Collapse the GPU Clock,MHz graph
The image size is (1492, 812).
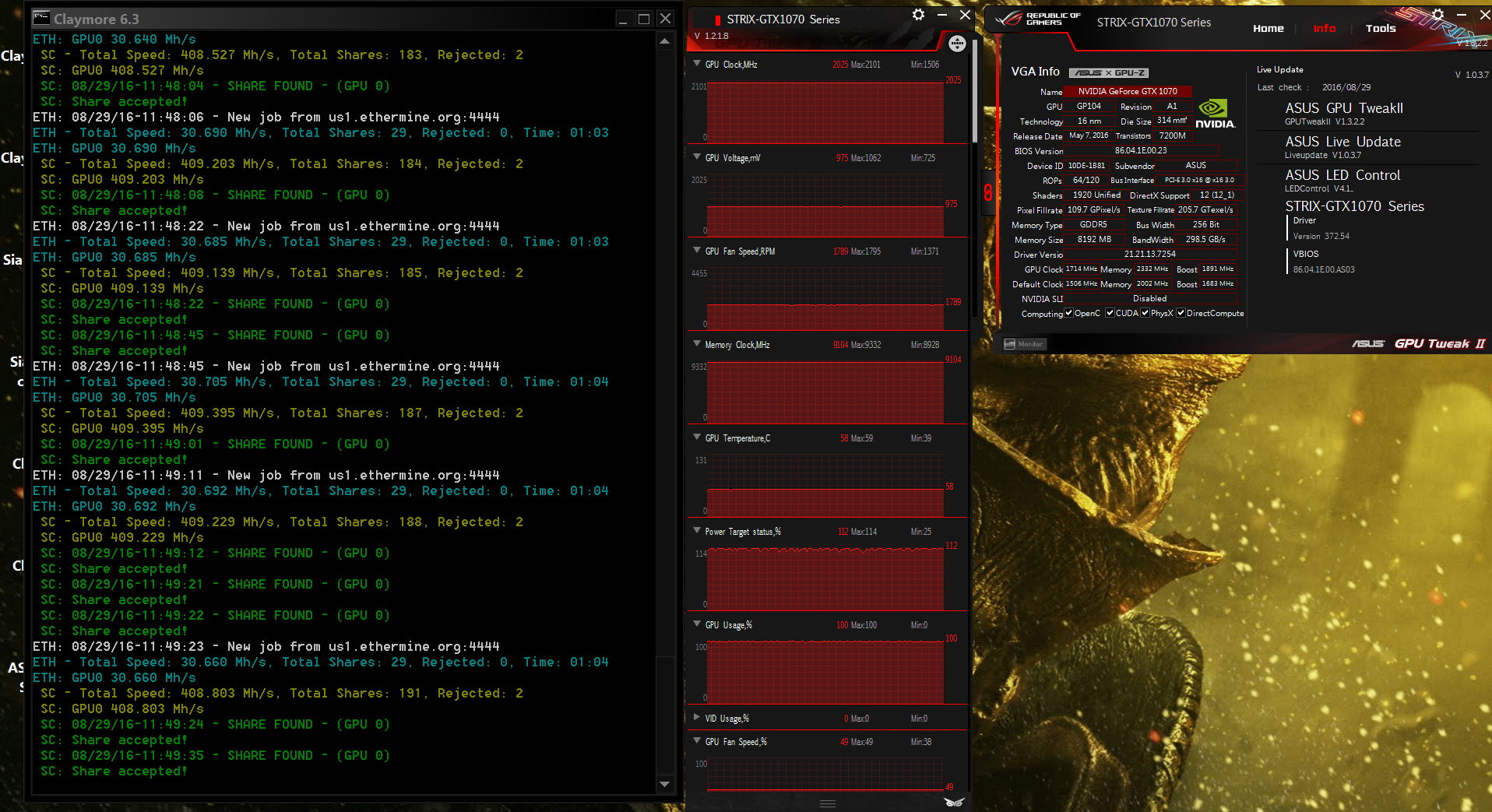click(696, 64)
